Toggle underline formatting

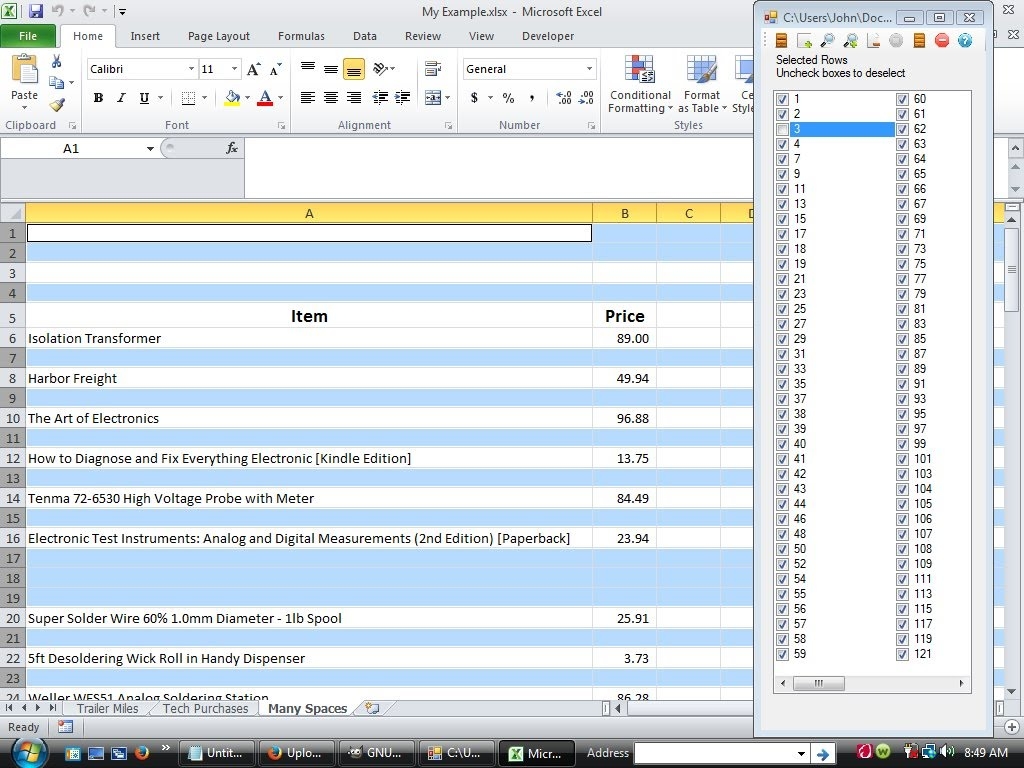click(144, 98)
